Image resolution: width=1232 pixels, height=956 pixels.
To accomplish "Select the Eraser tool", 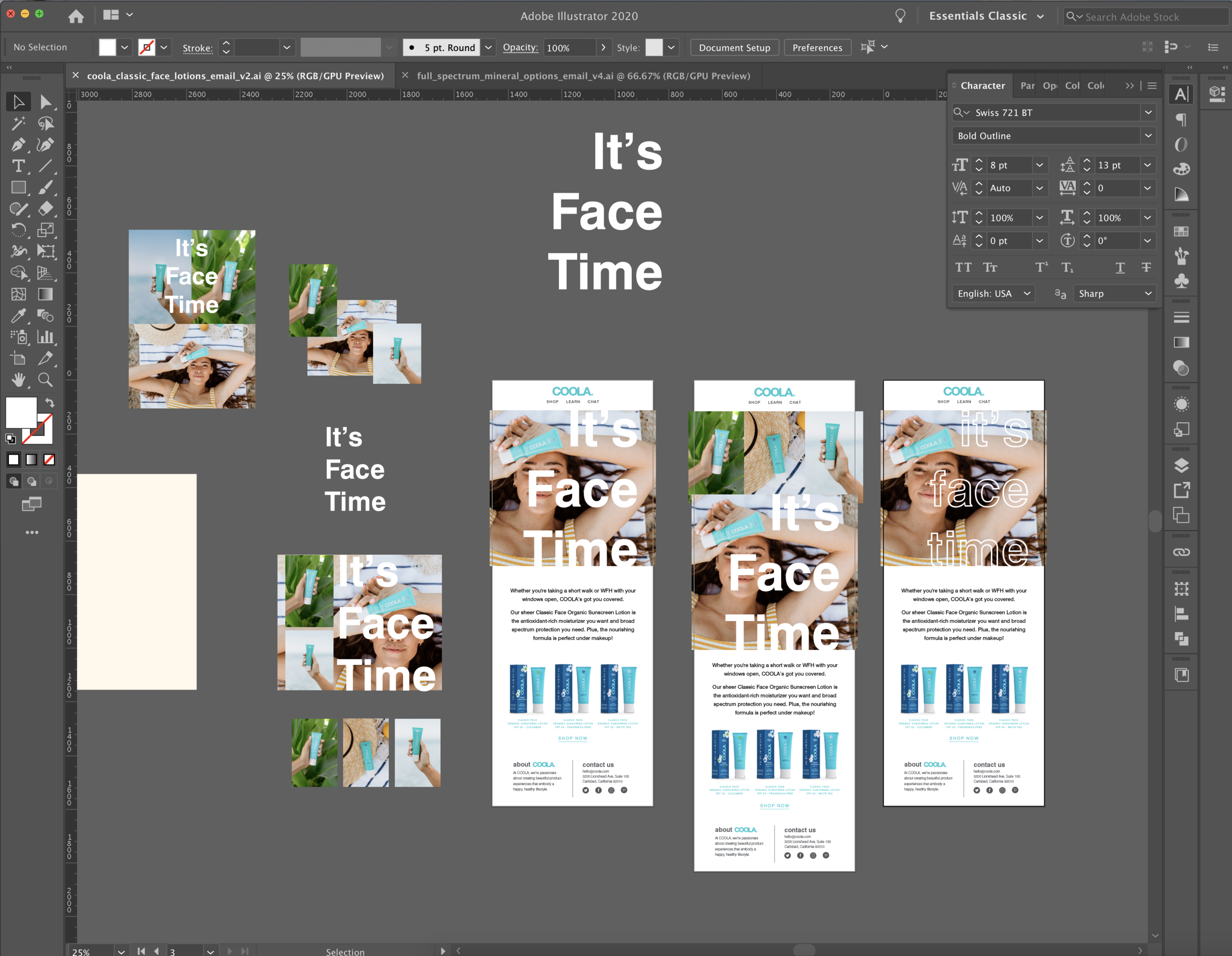I will click(x=46, y=208).
